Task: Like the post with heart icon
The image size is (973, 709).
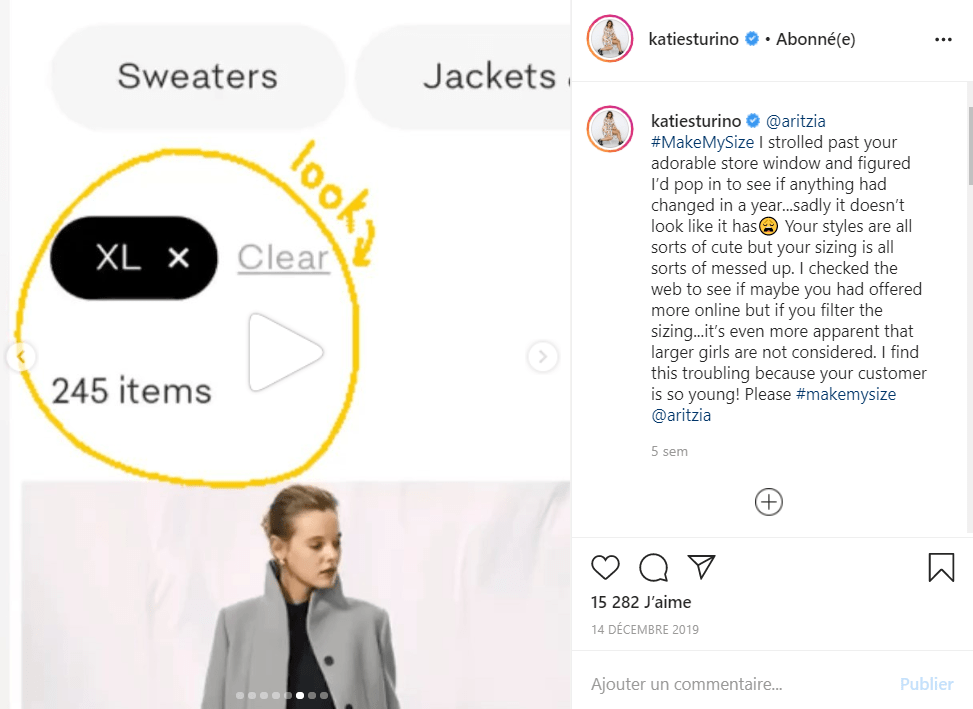Action: click(605, 567)
